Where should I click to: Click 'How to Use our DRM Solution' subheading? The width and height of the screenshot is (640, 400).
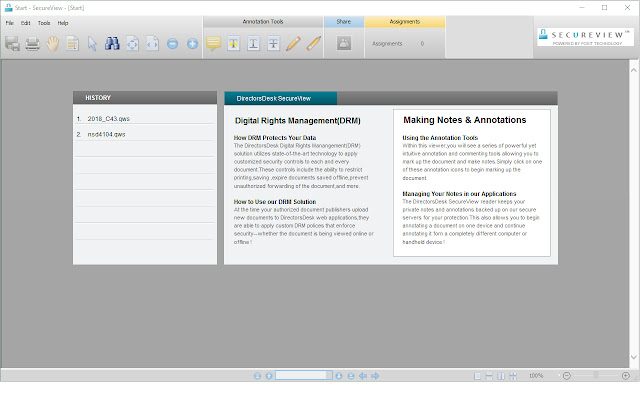[275, 202]
